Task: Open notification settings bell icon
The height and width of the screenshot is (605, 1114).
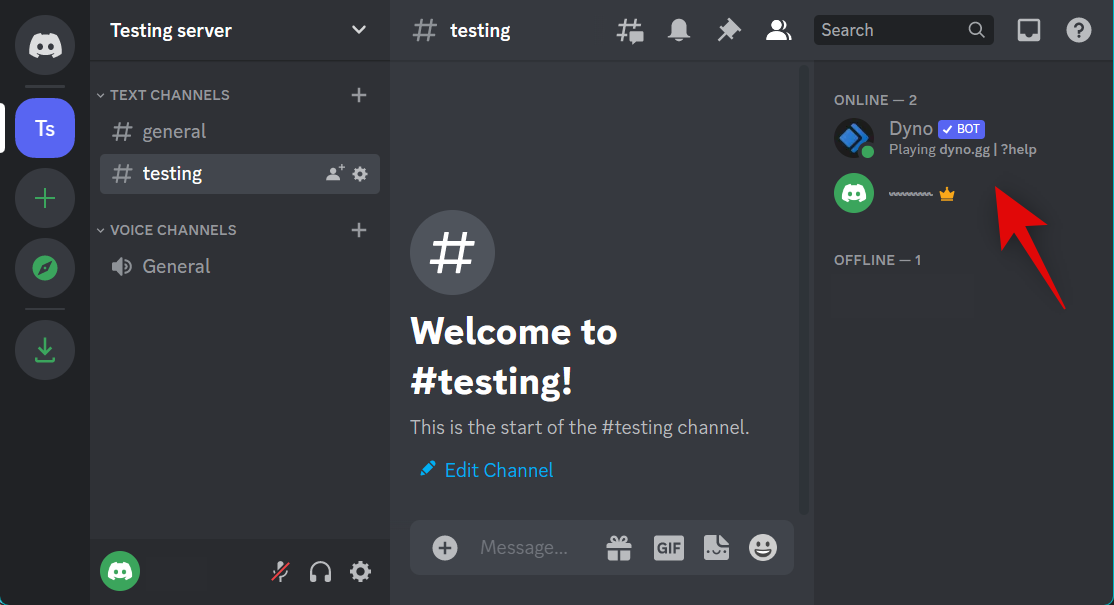Action: 679,31
